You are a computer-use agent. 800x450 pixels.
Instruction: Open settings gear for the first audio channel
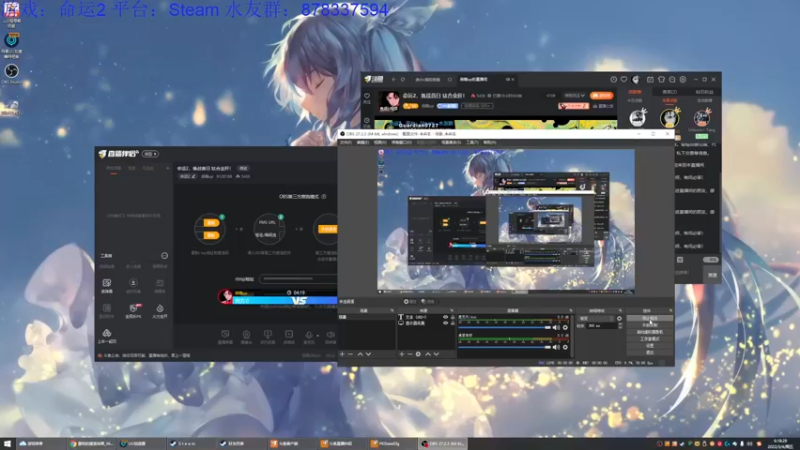[x=565, y=328]
